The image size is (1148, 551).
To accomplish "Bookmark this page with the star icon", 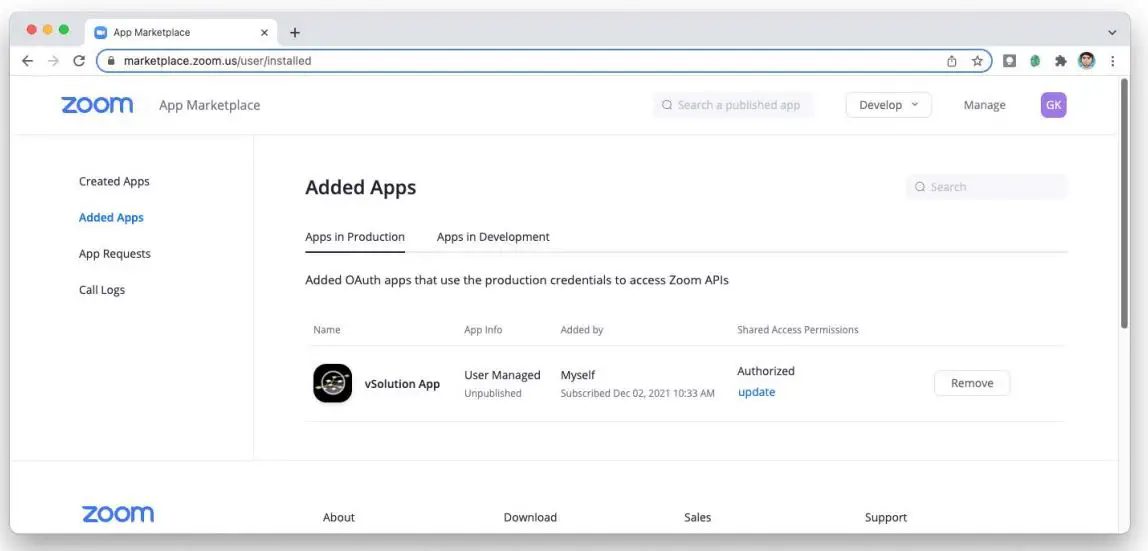I will [977, 61].
